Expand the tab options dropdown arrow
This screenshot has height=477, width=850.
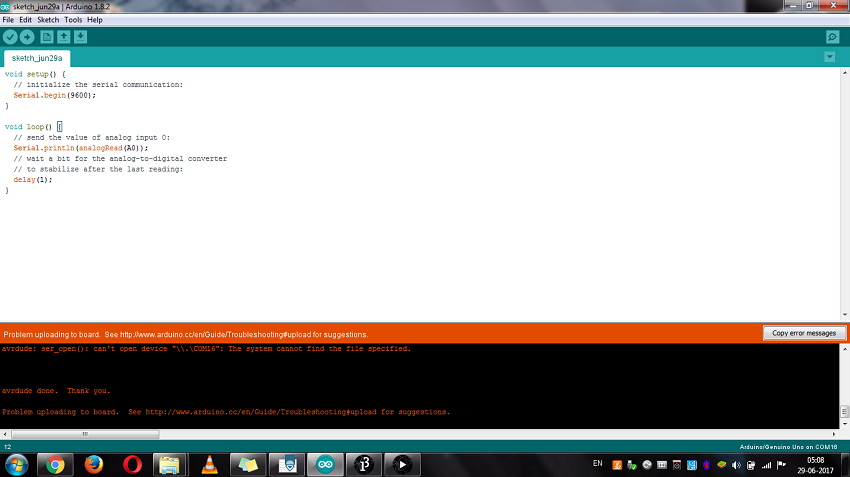point(829,57)
